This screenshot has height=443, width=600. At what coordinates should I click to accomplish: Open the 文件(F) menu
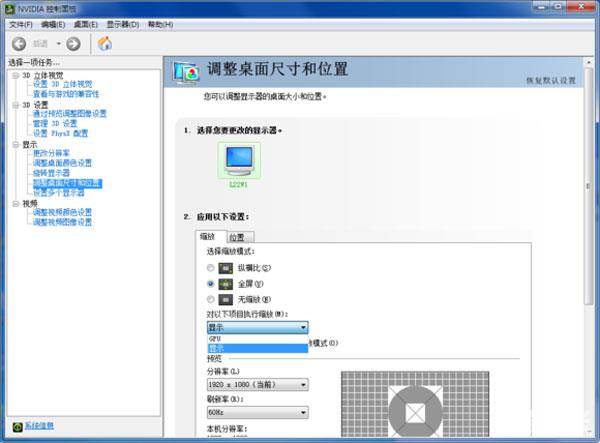pyautogui.click(x=21, y=24)
